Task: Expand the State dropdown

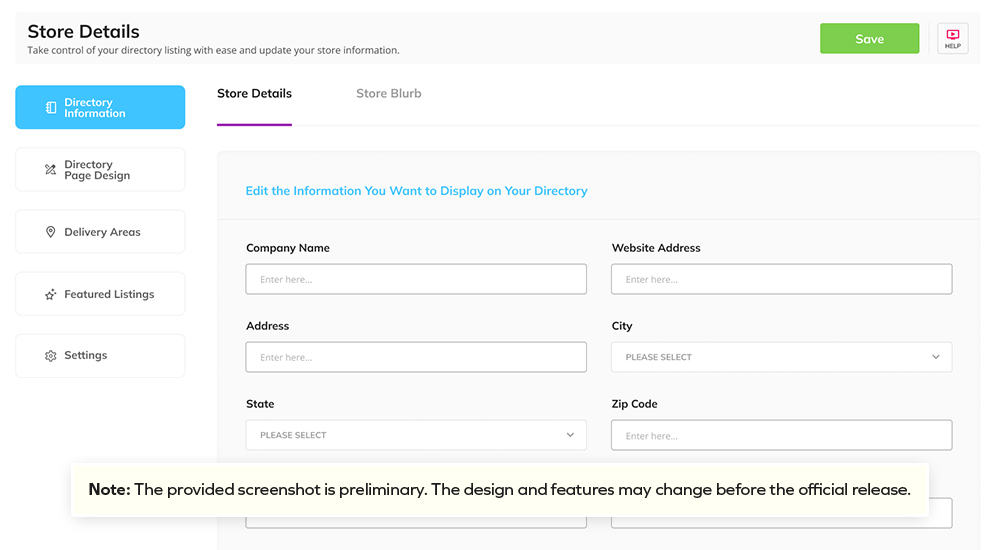Action: pos(416,435)
